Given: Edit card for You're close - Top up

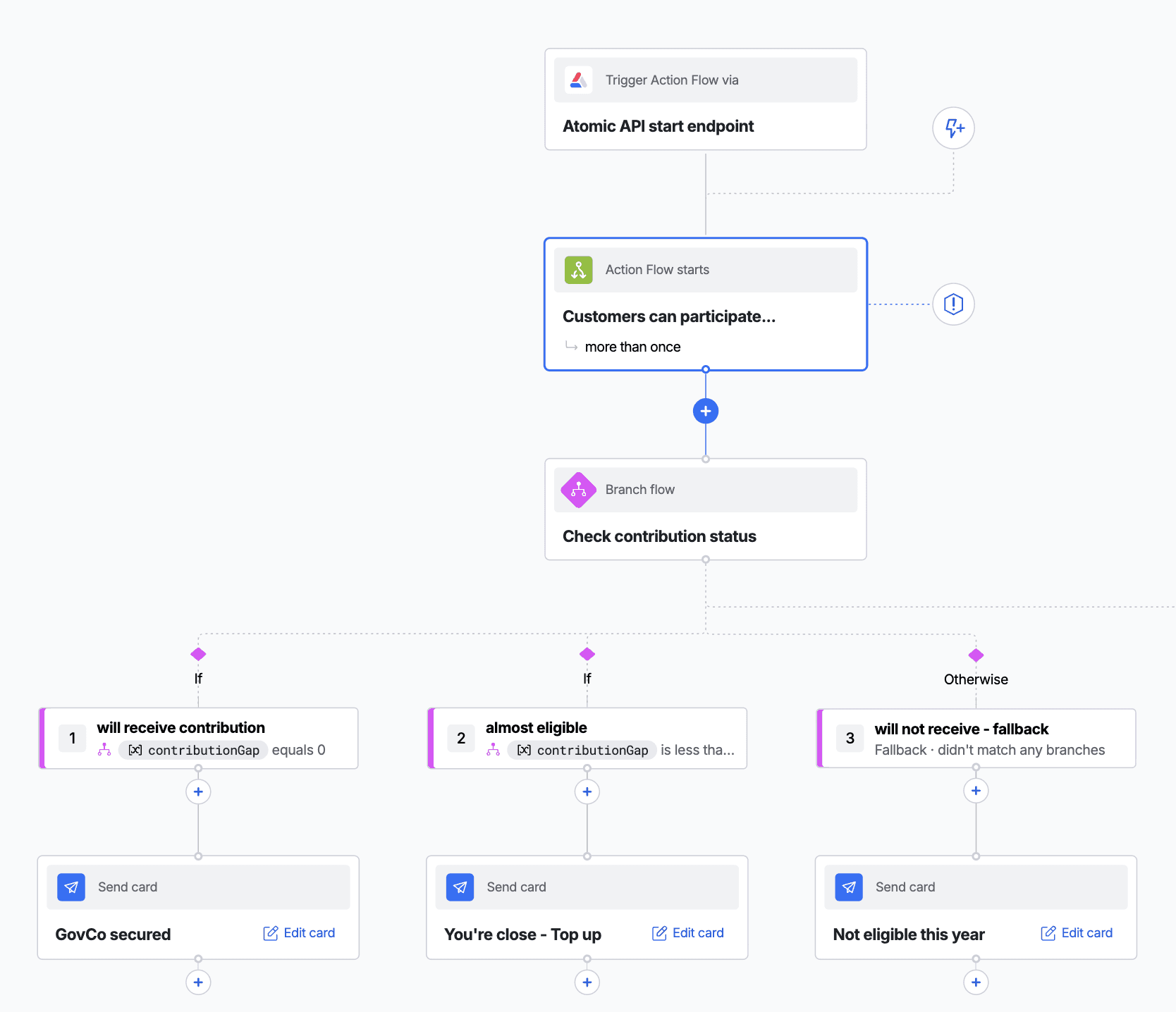Looking at the screenshot, I should click(x=688, y=933).
